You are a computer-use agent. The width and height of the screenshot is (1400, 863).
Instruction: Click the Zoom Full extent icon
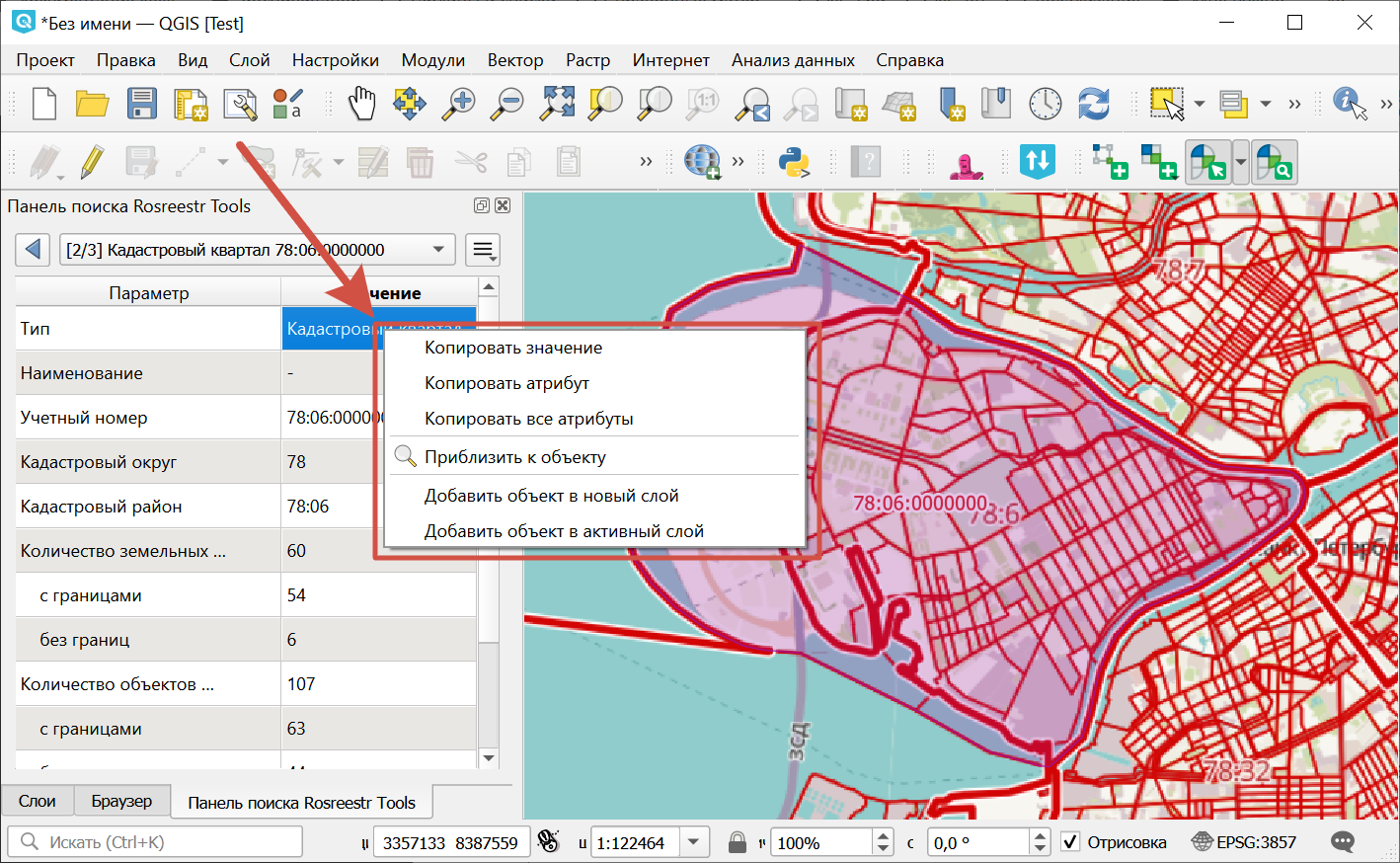(557, 103)
